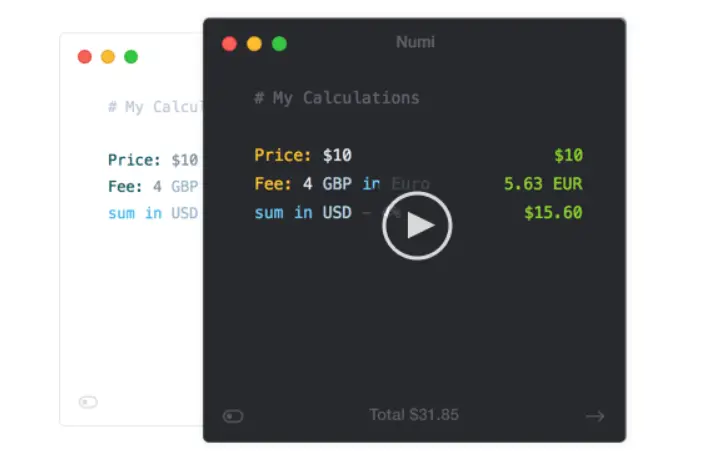Click the Total $31.85 label
The width and height of the screenshot is (710, 476).
coord(414,414)
